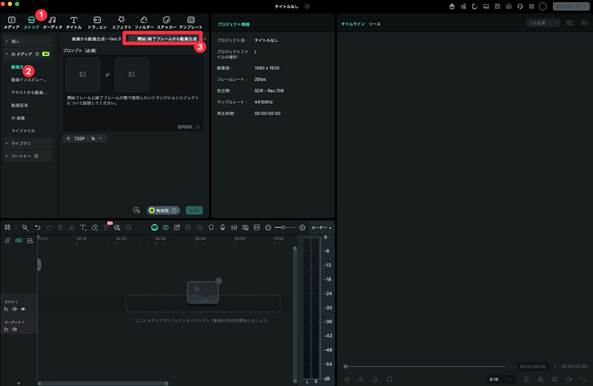The height and width of the screenshot is (386, 593).
Task: Open the メディア (Media) tab
Action: click(11, 23)
